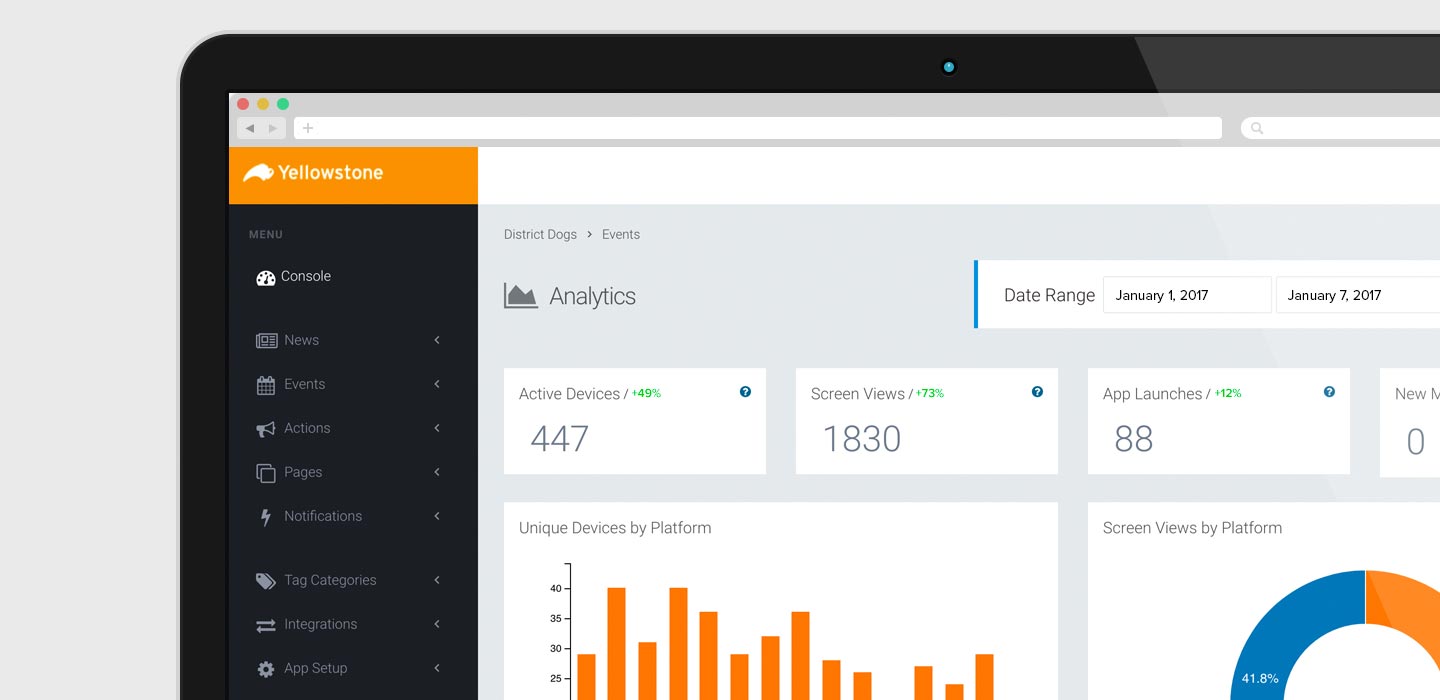Viewport: 1440px width, 700px height.
Task: Go to District Dogs breadcrumb link
Action: [540, 234]
